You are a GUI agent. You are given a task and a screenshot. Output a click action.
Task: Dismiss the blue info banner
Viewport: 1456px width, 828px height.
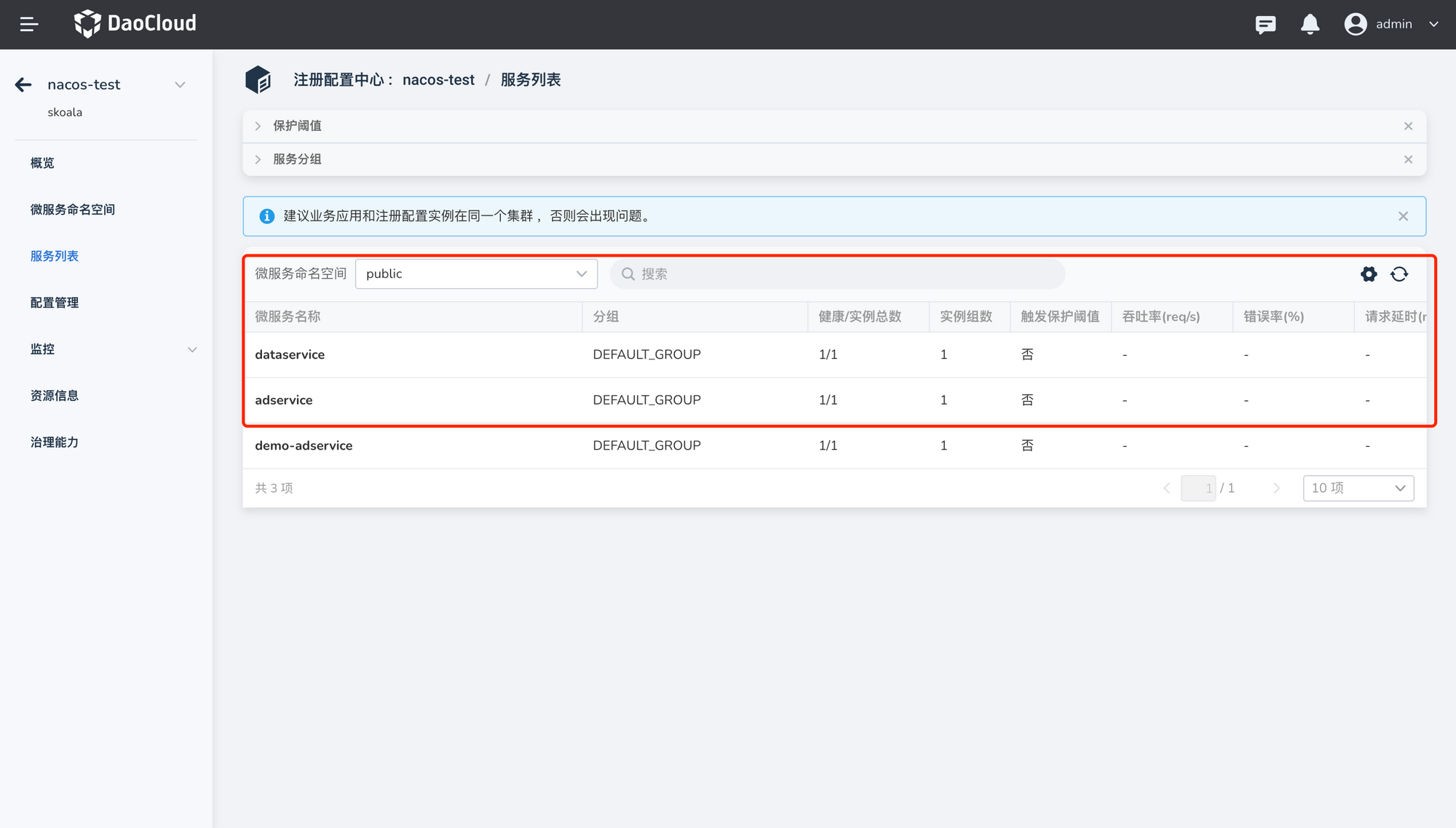(x=1404, y=216)
